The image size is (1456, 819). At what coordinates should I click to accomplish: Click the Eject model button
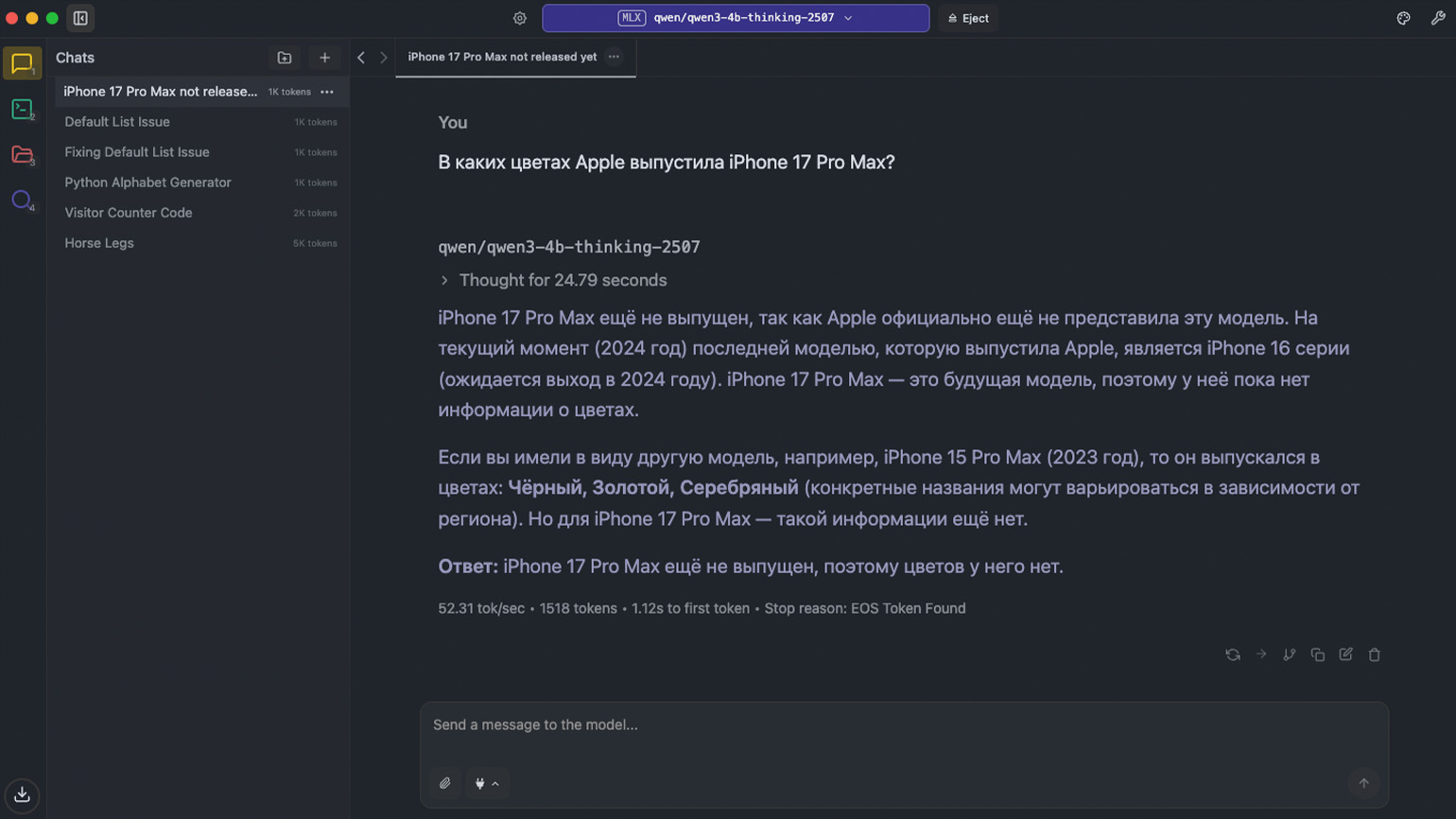click(968, 18)
